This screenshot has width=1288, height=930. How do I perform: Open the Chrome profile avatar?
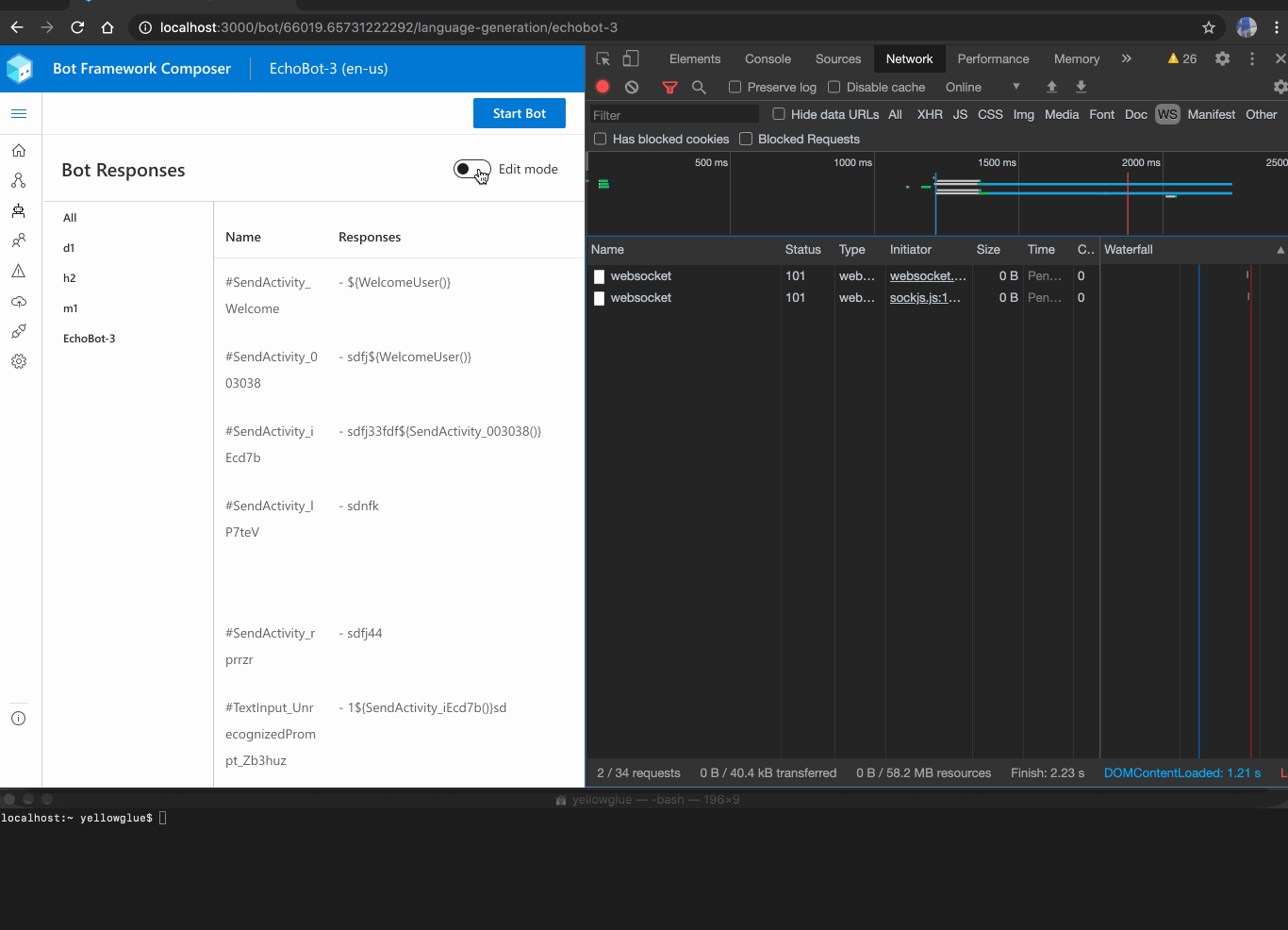[1247, 27]
